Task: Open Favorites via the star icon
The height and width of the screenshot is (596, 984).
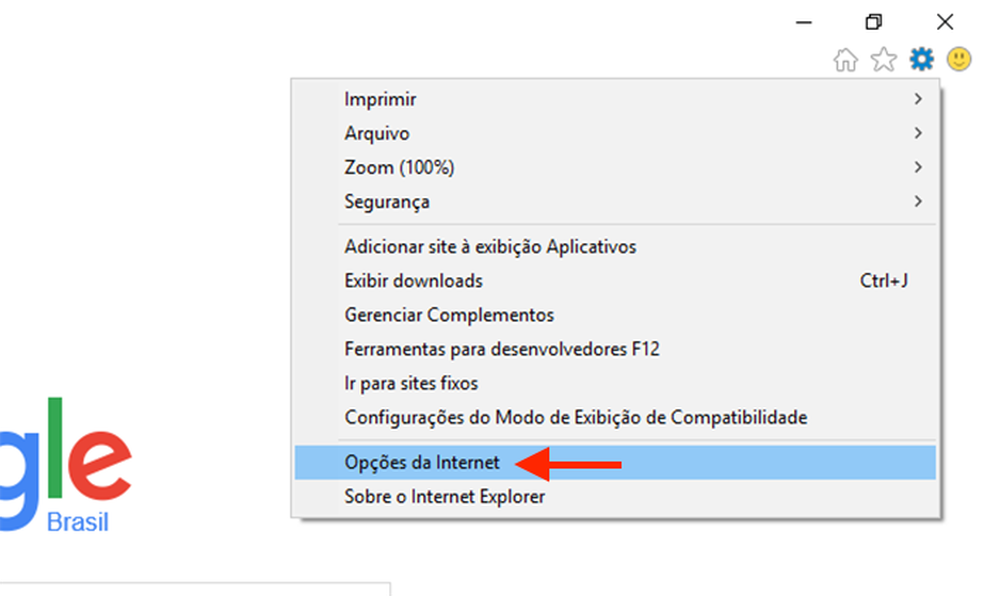Action: tap(883, 59)
